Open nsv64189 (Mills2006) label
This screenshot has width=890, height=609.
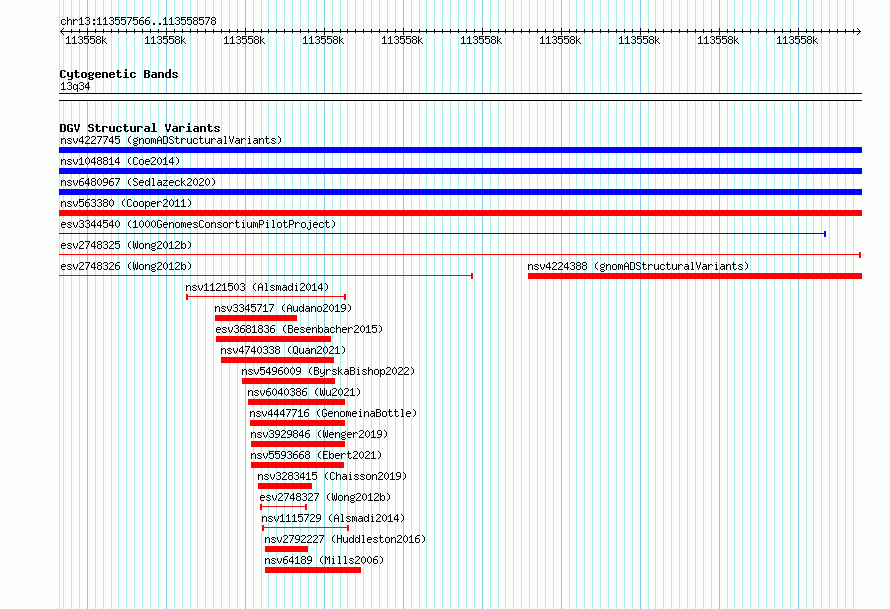point(324,560)
